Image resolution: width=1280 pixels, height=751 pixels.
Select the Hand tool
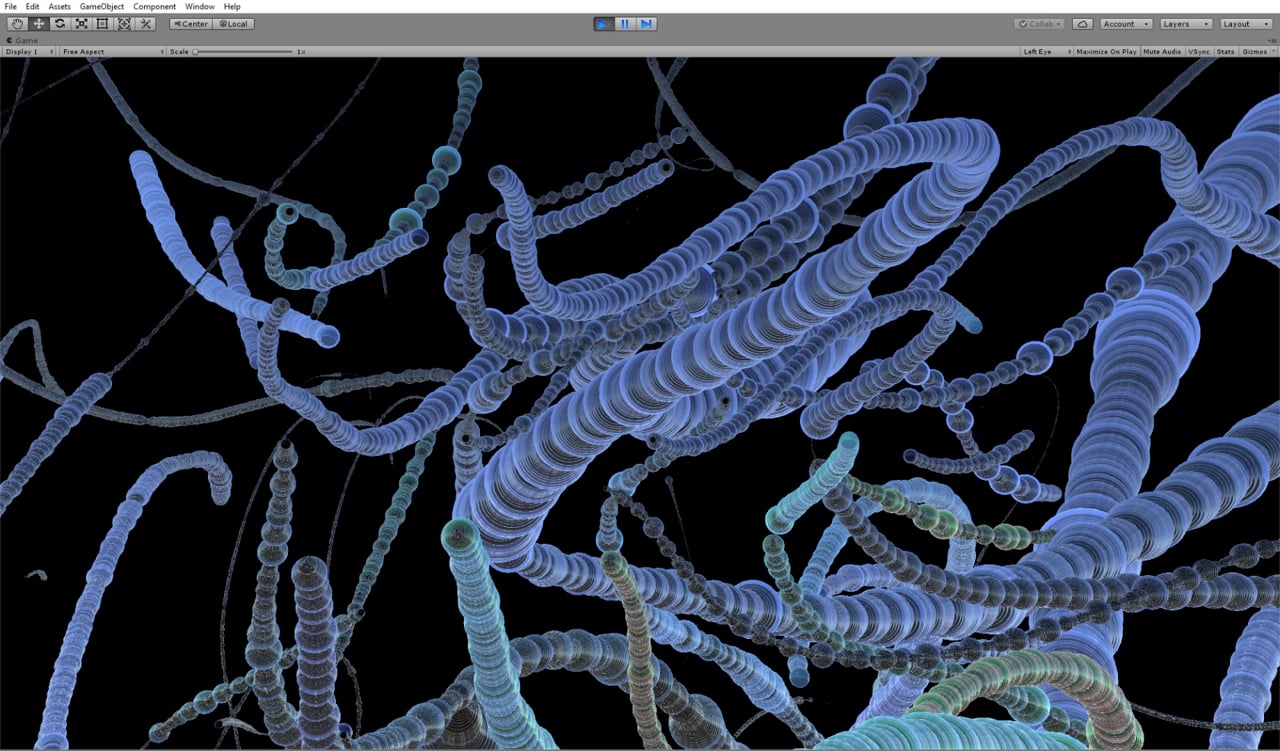18,24
